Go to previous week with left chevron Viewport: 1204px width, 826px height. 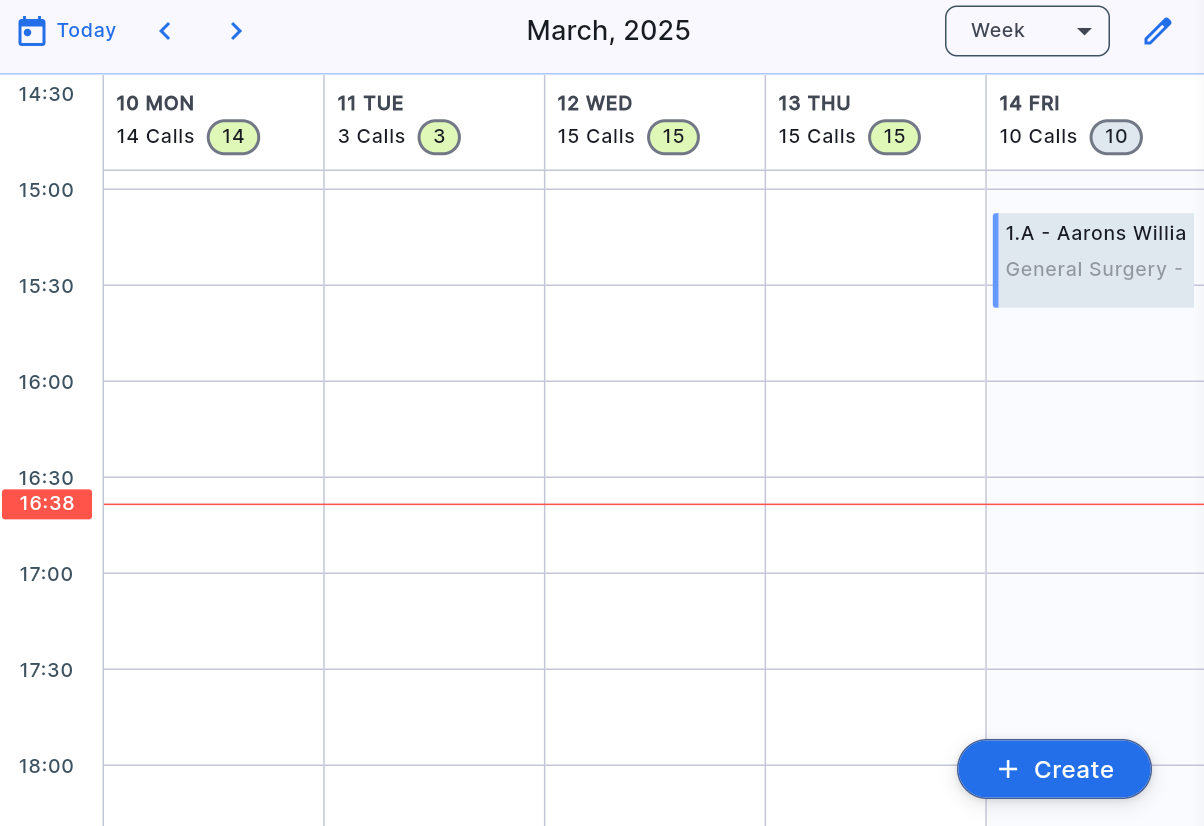tap(165, 31)
